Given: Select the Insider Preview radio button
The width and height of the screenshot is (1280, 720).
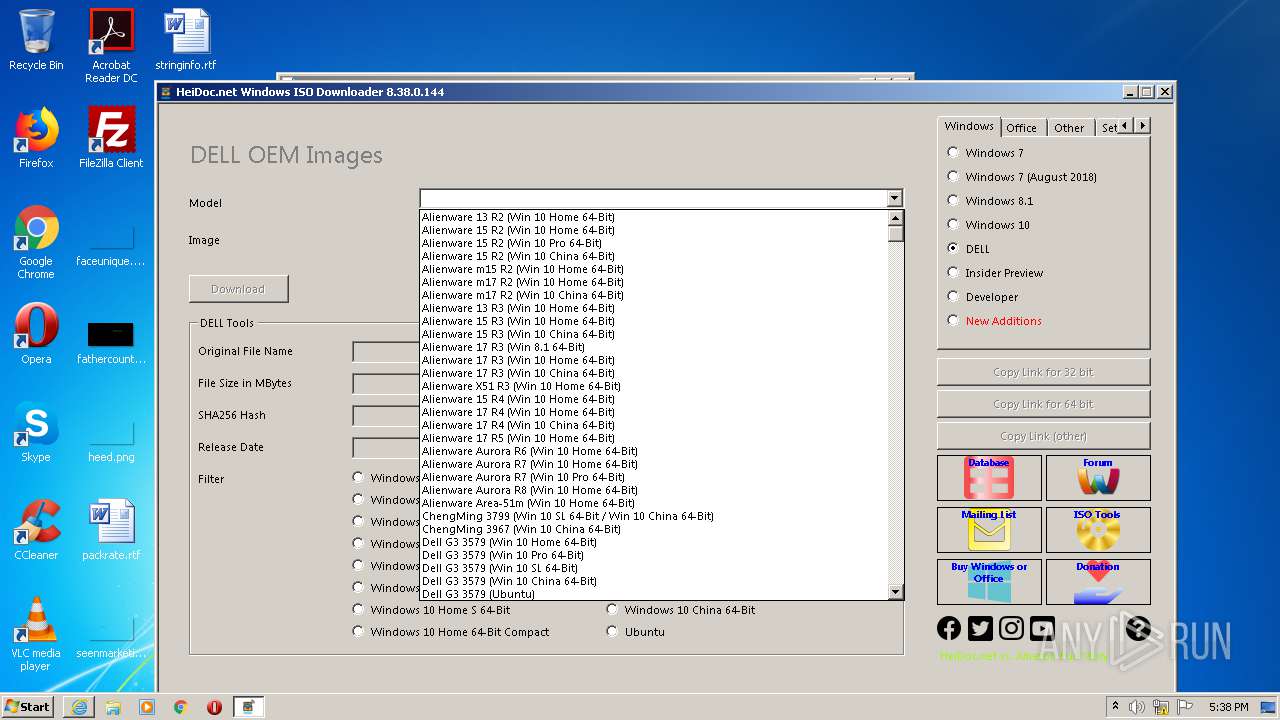Looking at the screenshot, I should pos(953,273).
